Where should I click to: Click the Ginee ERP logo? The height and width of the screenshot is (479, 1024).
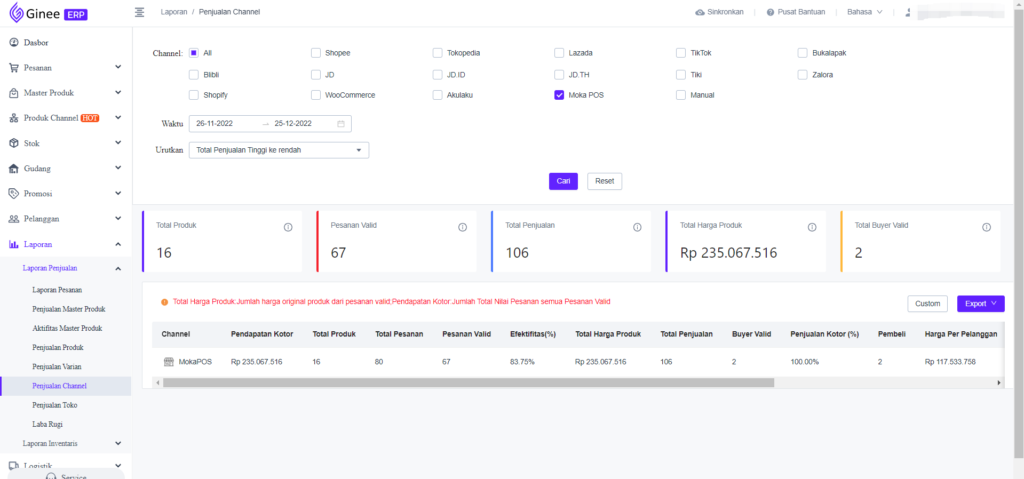click(49, 12)
